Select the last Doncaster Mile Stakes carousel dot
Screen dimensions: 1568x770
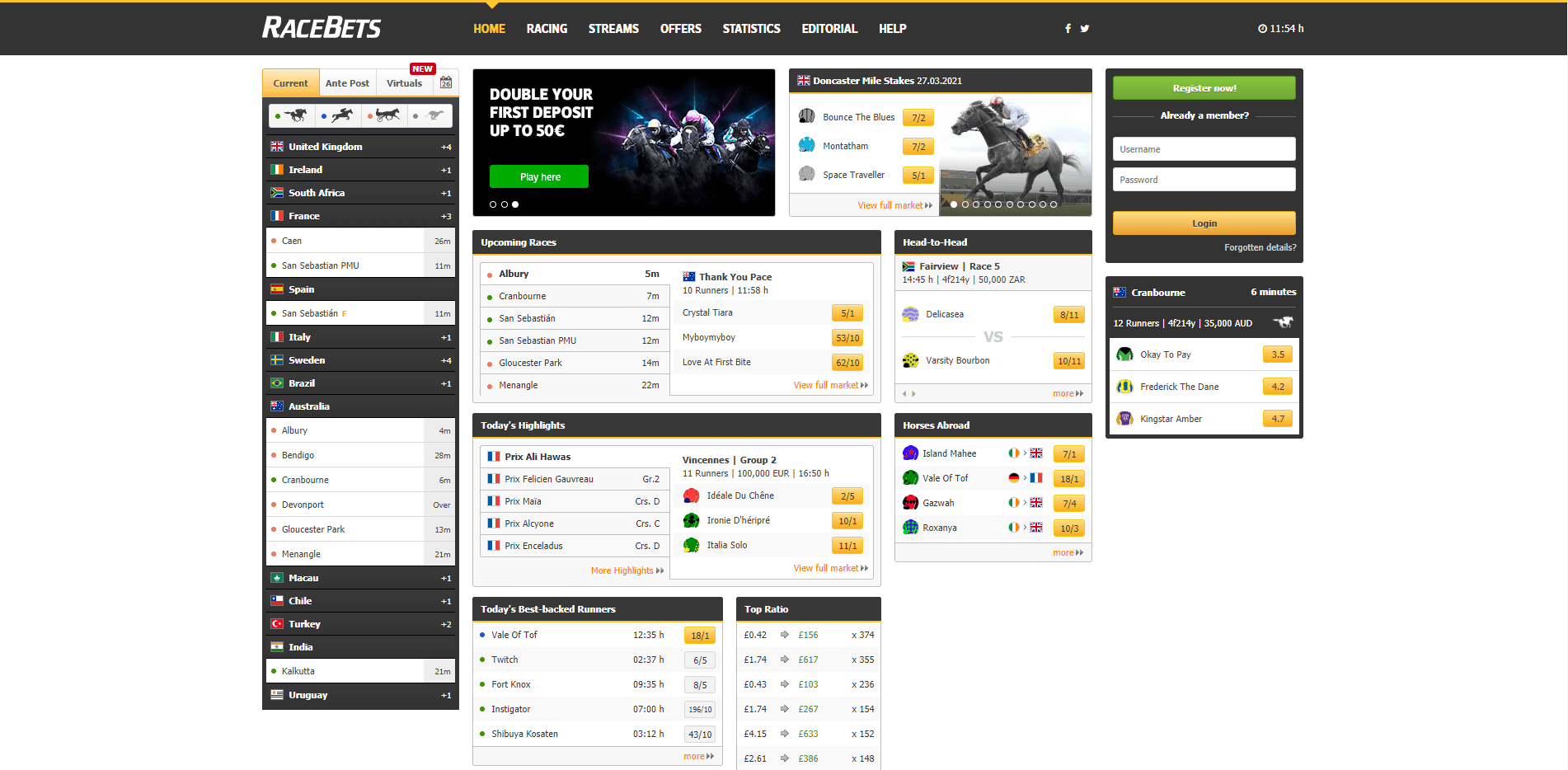(x=1054, y=204)
